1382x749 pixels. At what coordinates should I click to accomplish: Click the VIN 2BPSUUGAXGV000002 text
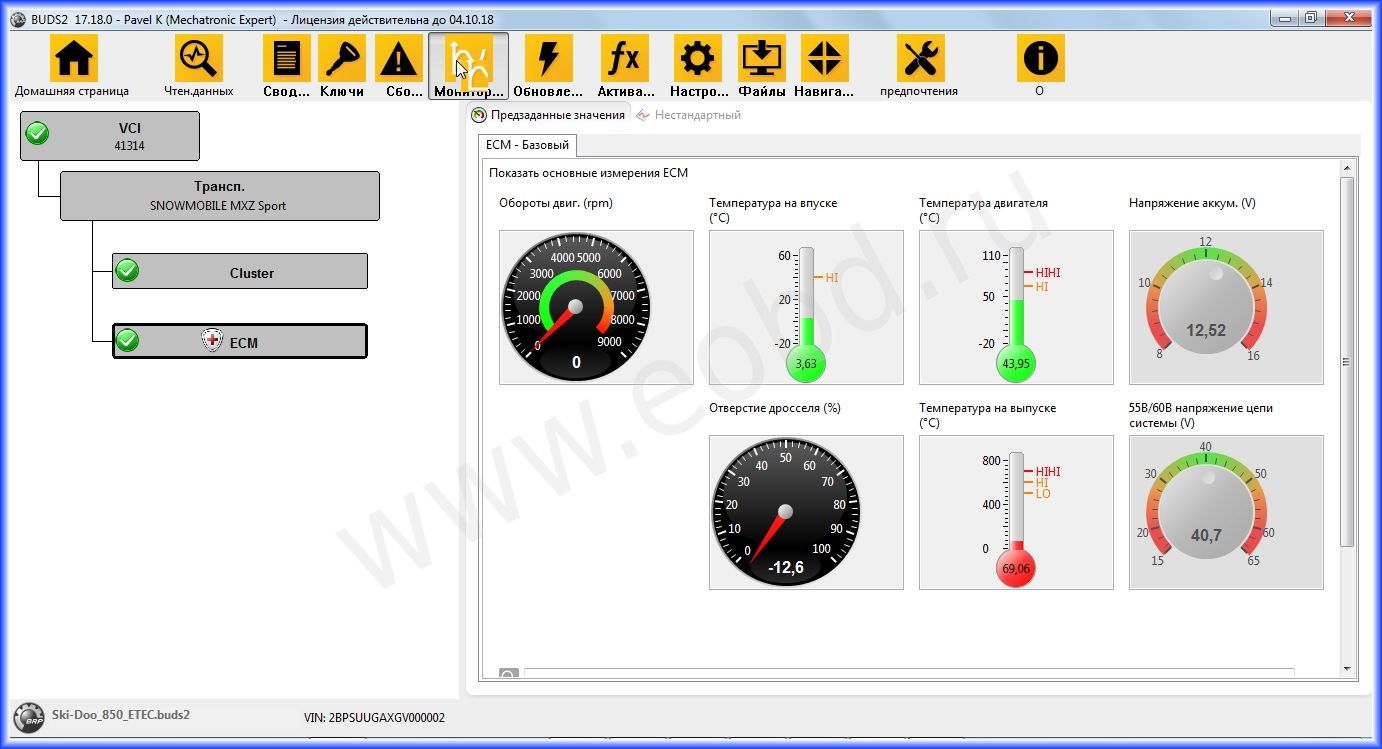pos(374,718)
